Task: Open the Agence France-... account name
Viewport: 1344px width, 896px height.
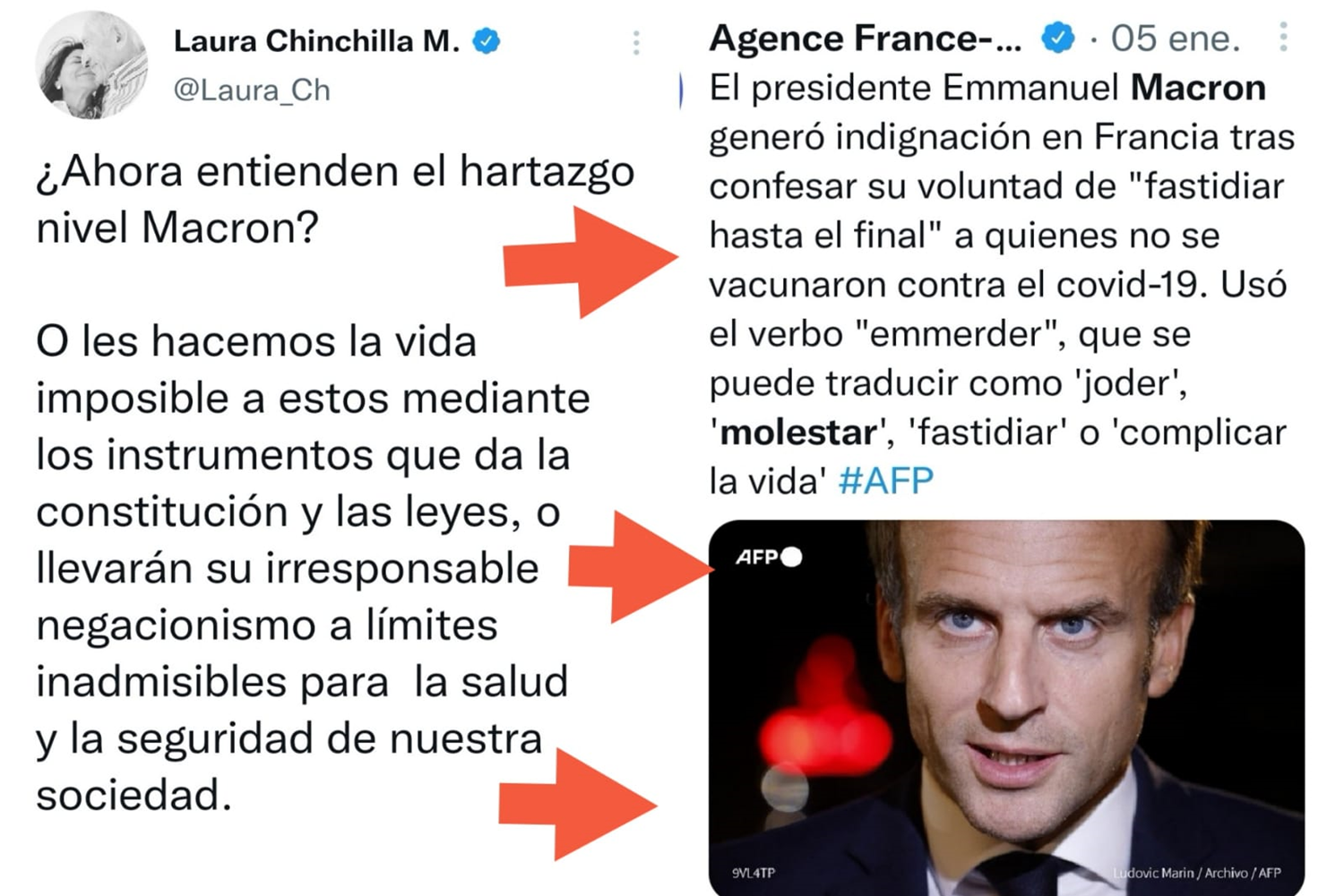Action: 866,38
